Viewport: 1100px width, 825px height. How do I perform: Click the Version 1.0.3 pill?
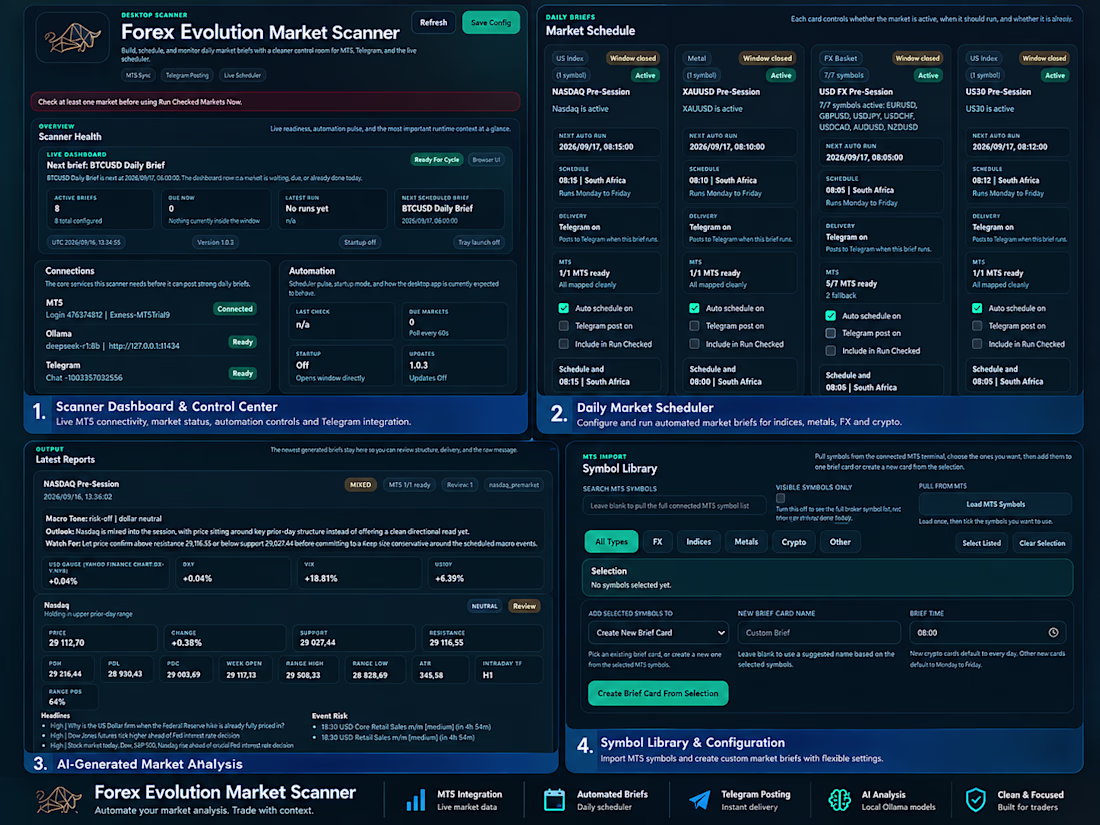pyautogui.click(x=215, y=242)
